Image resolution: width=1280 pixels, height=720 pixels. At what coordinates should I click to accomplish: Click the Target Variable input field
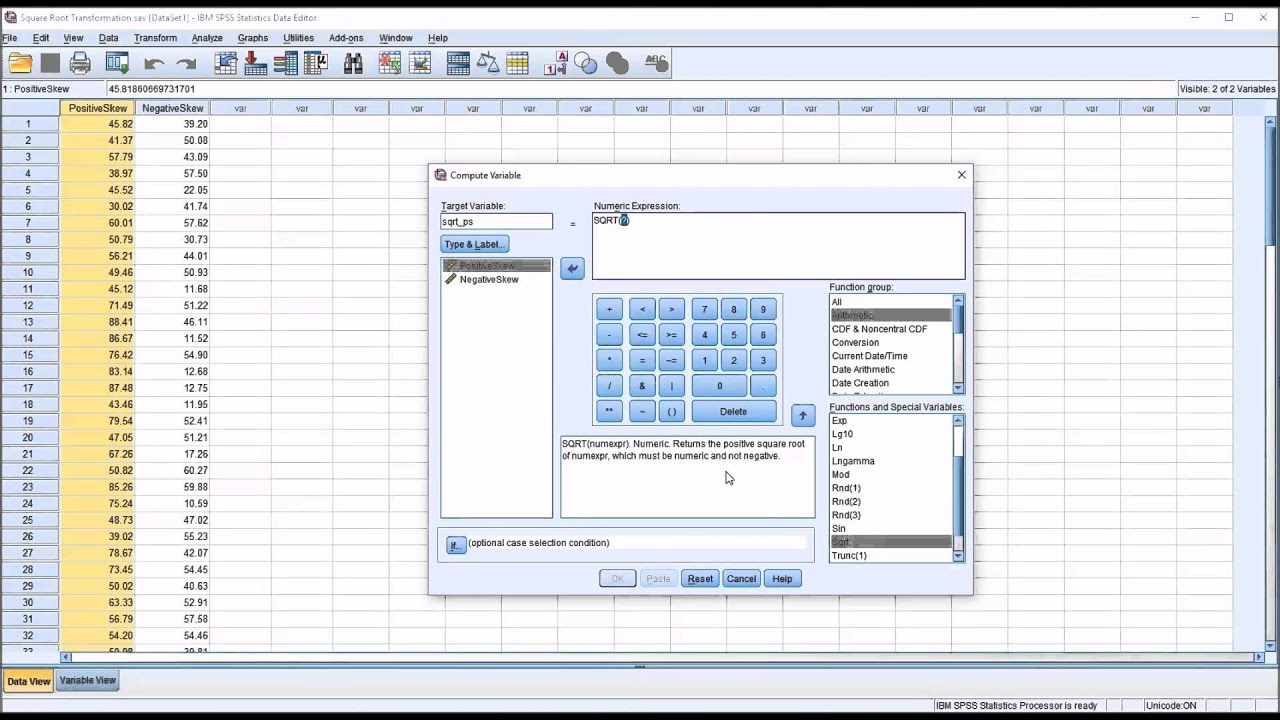496,222
